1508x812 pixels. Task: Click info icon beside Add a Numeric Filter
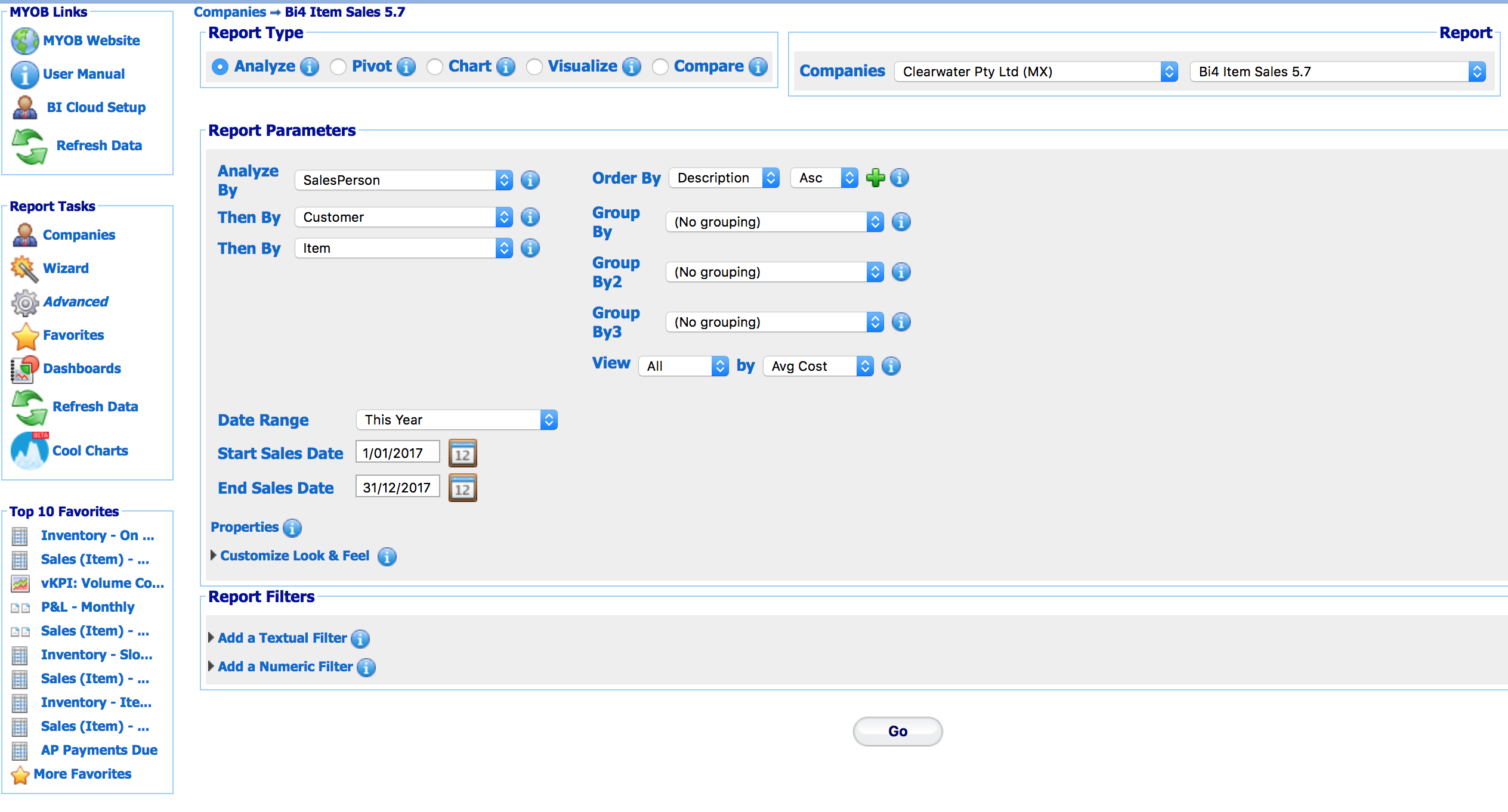[366, 667]
